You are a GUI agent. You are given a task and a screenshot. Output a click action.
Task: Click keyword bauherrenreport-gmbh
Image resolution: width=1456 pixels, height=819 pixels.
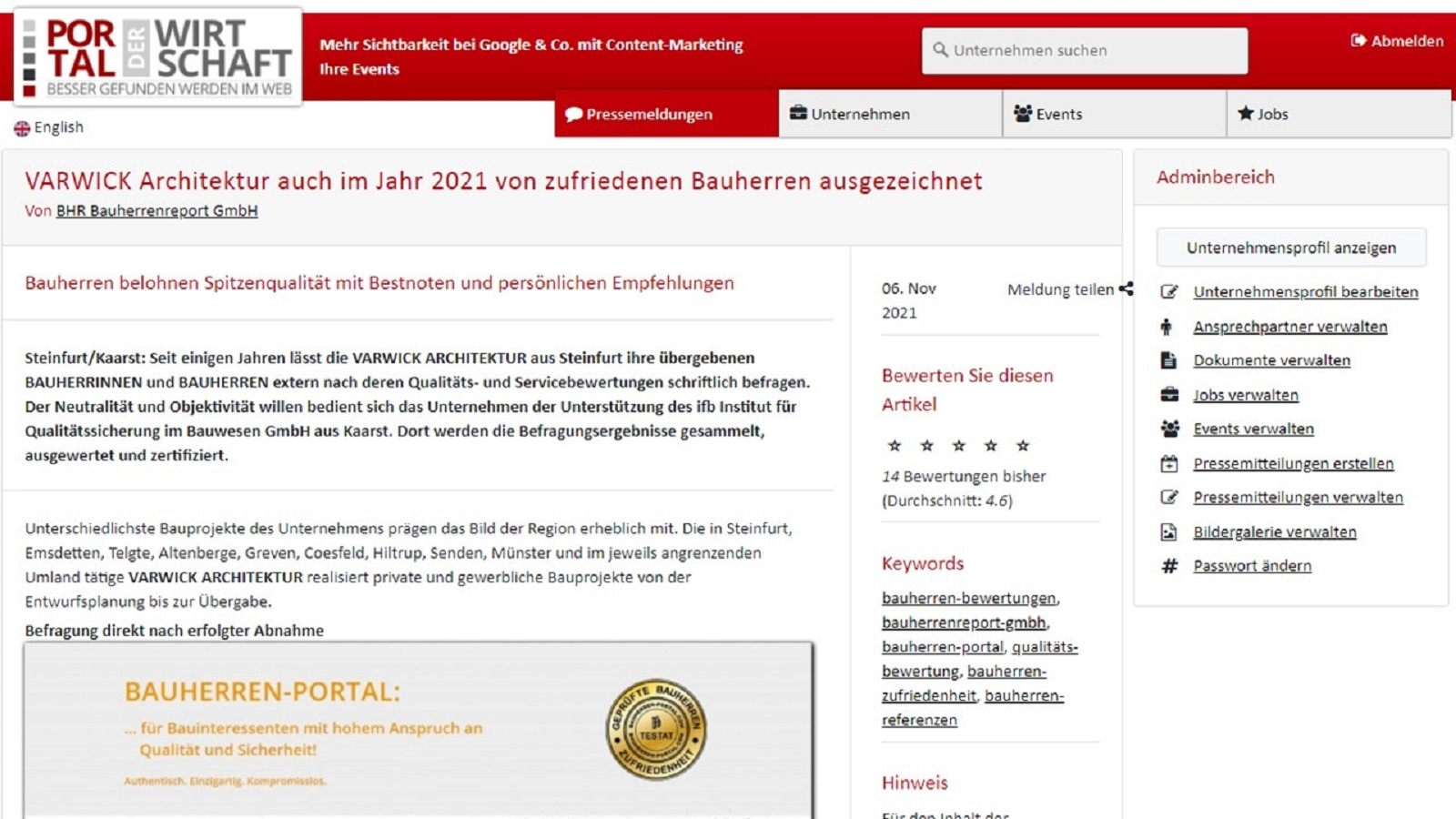click(964, 622)
